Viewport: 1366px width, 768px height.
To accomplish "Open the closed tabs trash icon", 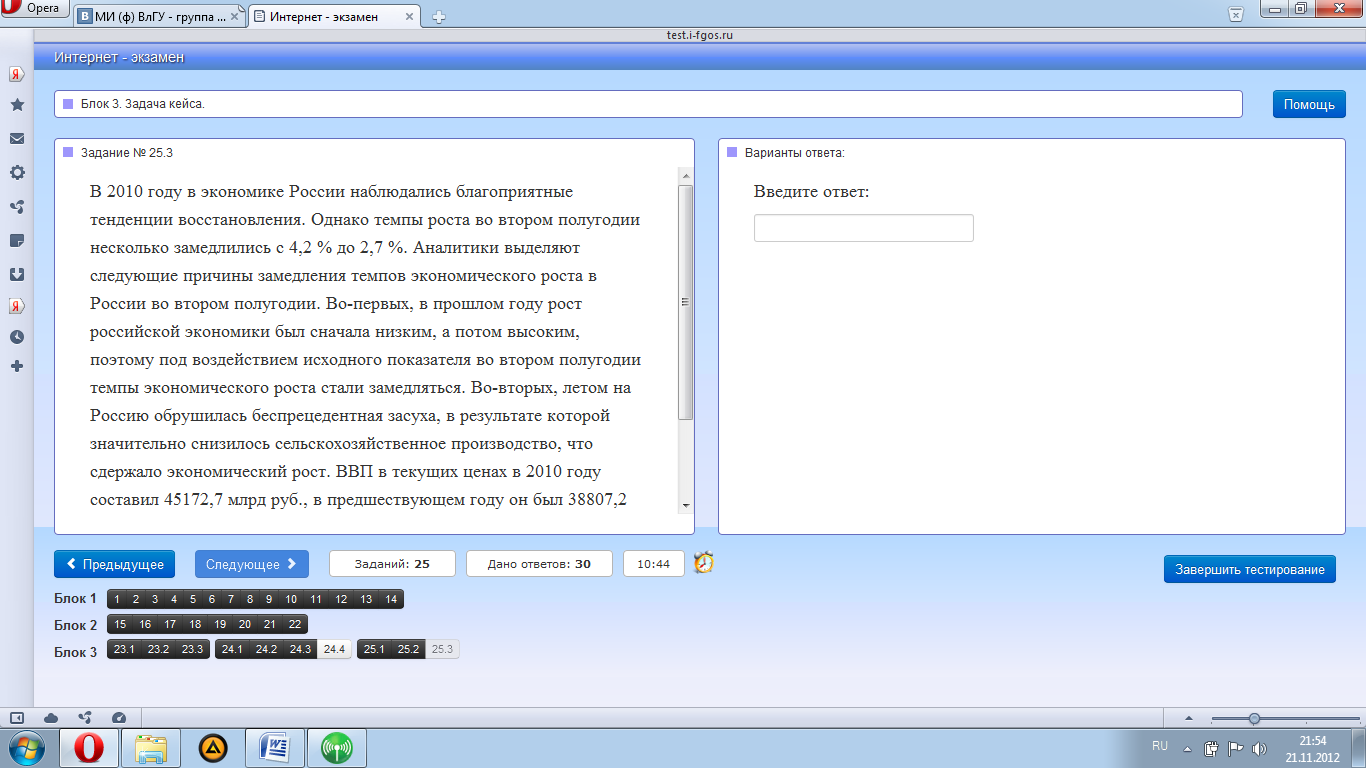I will click(1236, 14).
